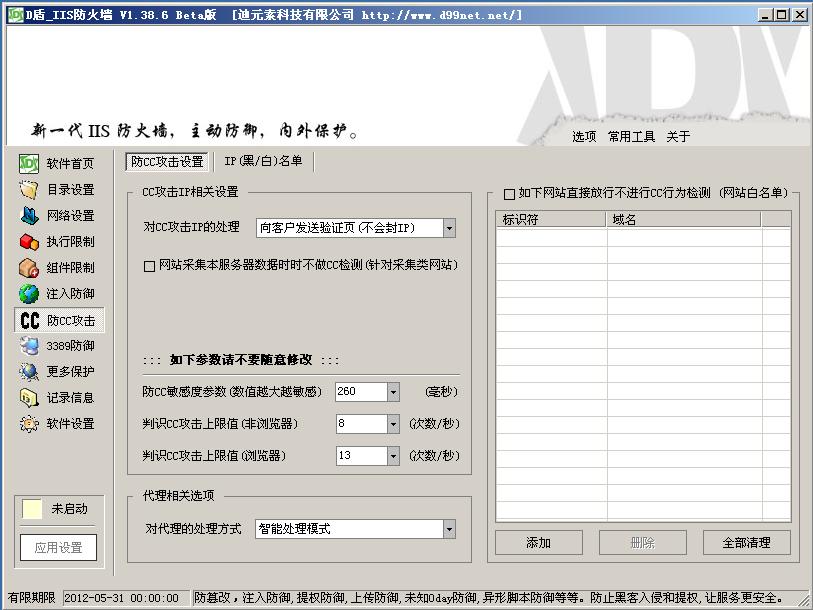This screenshot has height=610, width=813.
Task: Expand the 非浏览器 上限值 dropdown showing 8
Action: click(x=393, y=424)
